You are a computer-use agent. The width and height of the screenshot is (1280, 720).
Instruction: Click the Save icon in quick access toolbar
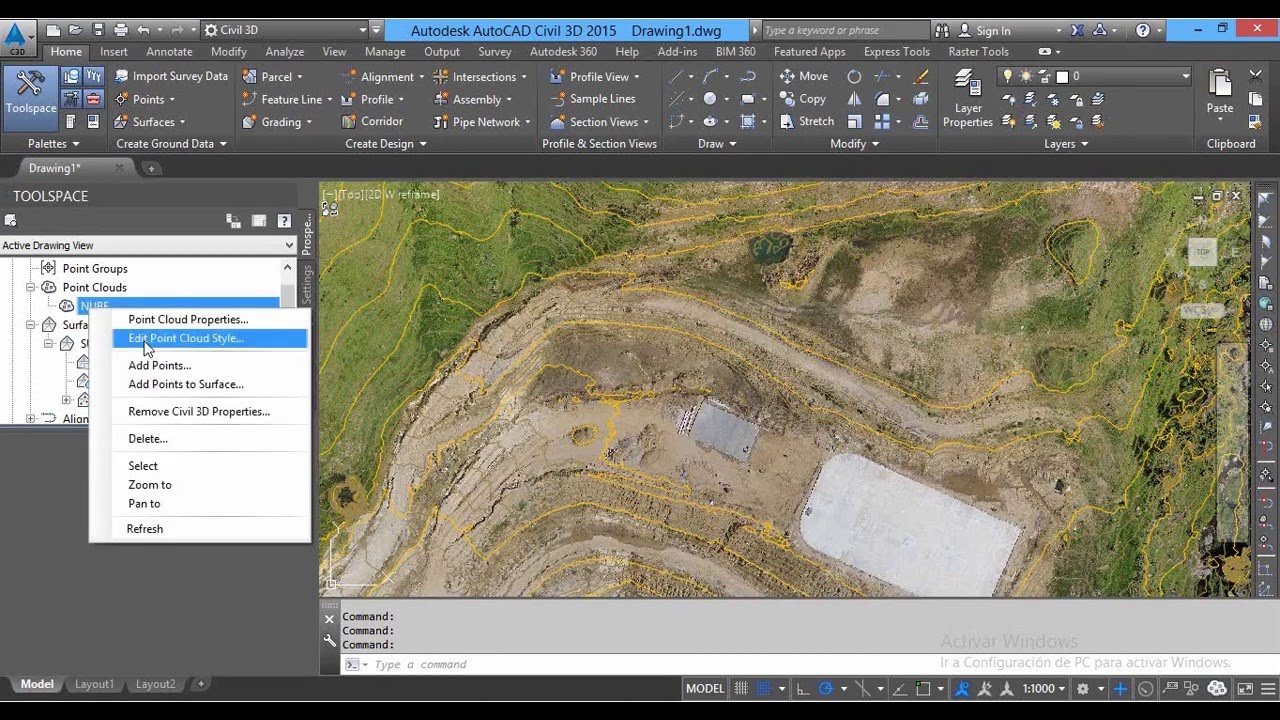coord(98,30)
